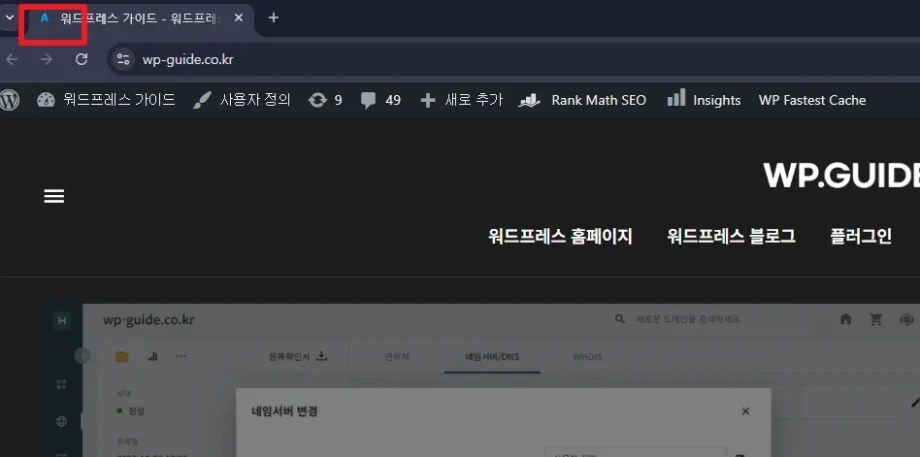Open the 워드프레스 가이드 dashboard link
The height and width of the screenshot is (457, 920).
point(106,100)
